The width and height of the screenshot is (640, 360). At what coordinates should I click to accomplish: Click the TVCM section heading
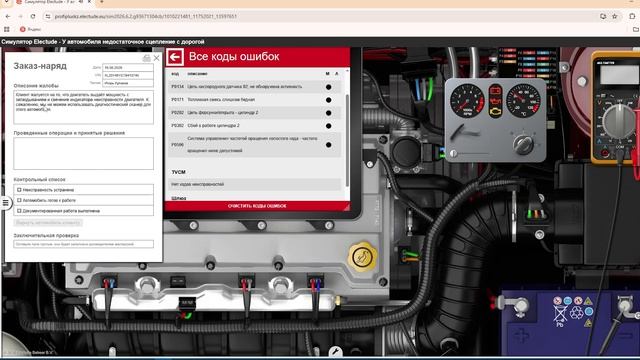pyautogui.click(x=178, y=172)
